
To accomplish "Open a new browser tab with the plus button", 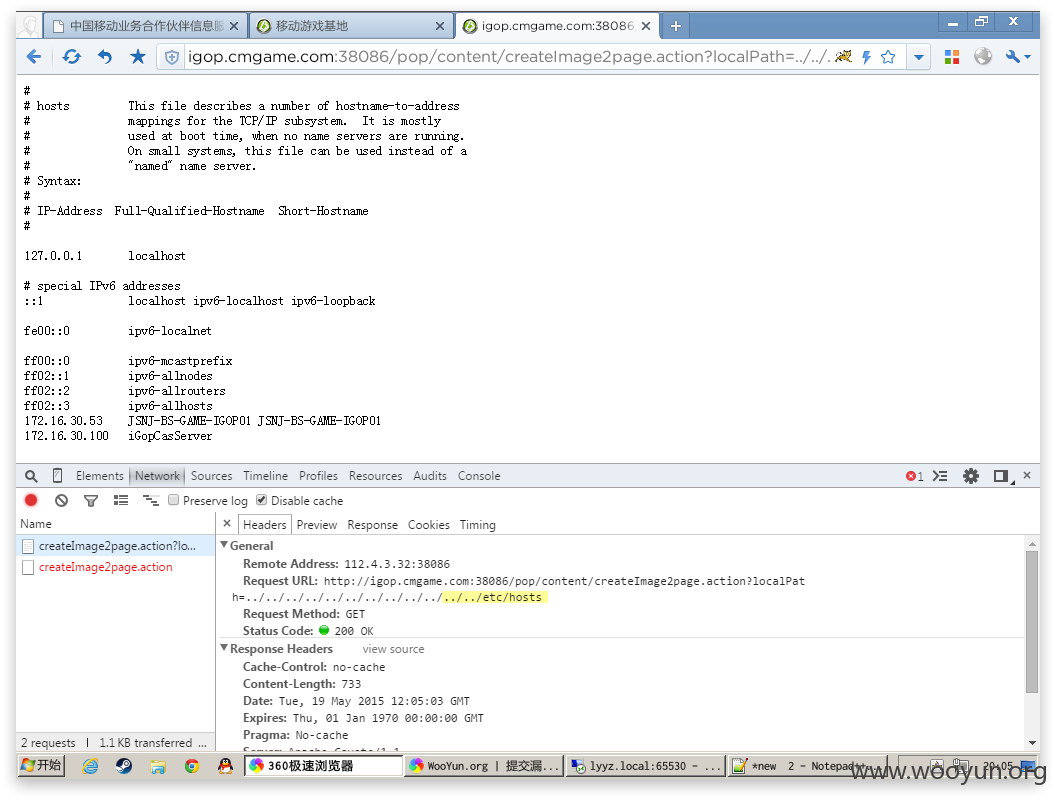I will tap(675, 26).
